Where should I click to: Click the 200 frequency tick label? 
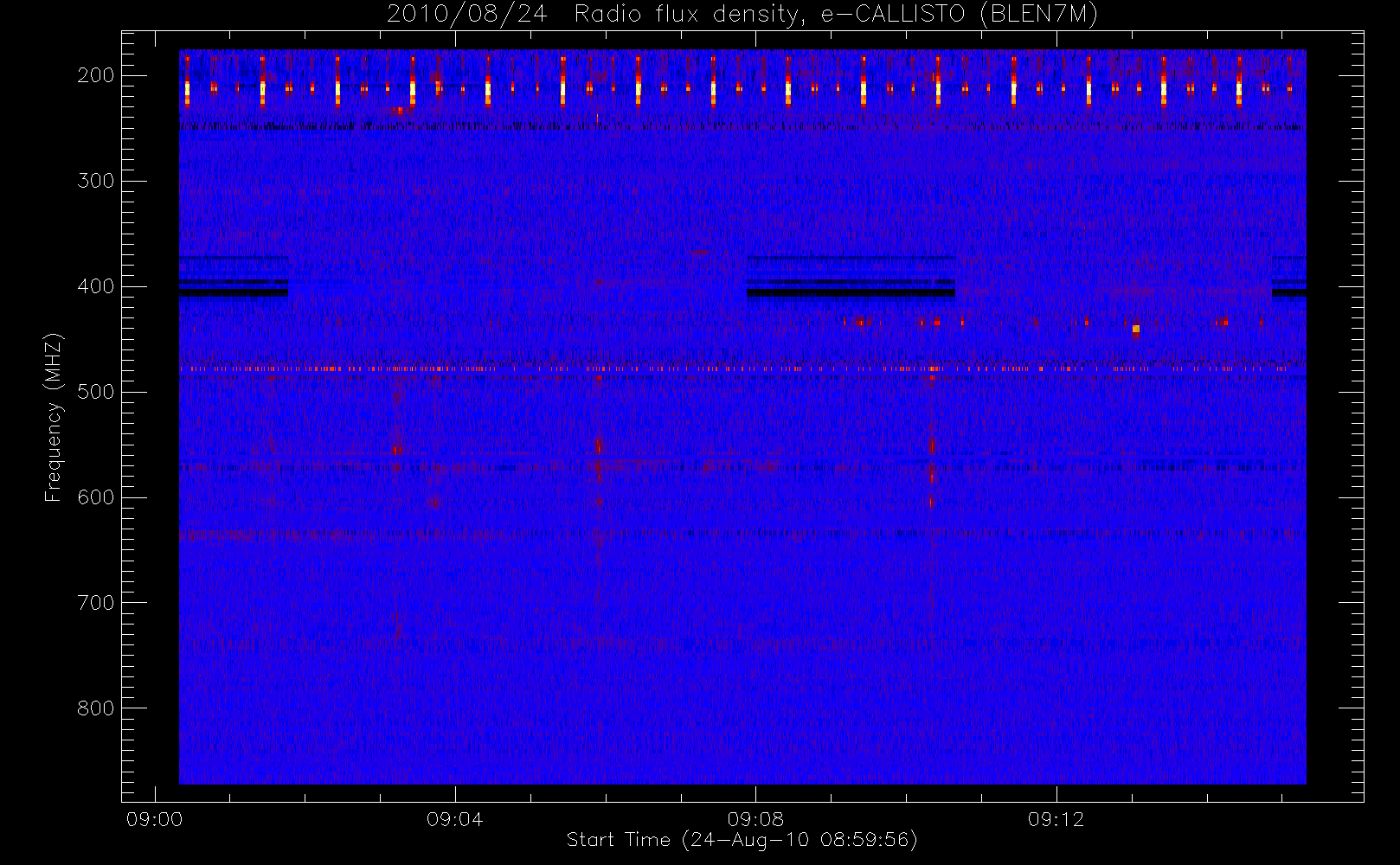coord(95,75)
